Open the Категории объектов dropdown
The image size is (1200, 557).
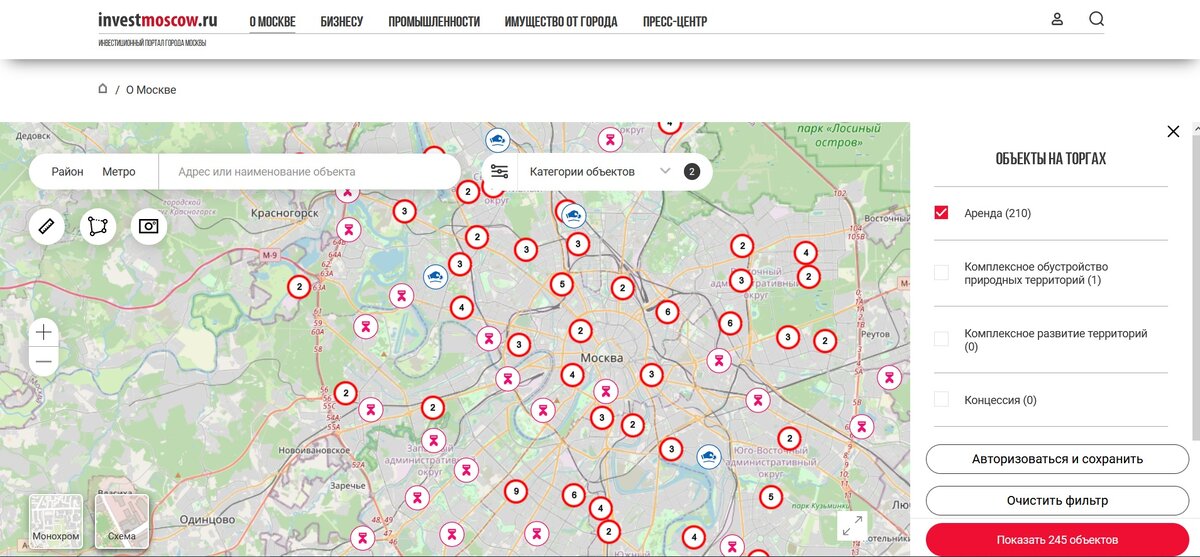pyautogui.click(x=600, y=171)
